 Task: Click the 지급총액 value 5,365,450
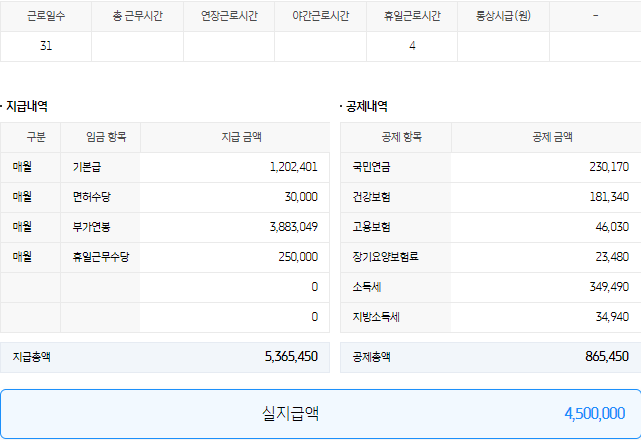pyautogui.click(x=291, y=356)
